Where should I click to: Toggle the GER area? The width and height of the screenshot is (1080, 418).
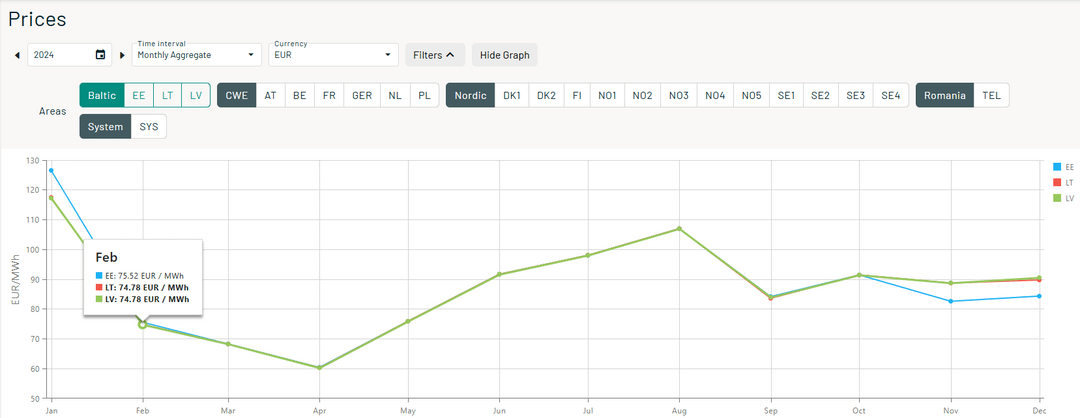click(362, 96)
